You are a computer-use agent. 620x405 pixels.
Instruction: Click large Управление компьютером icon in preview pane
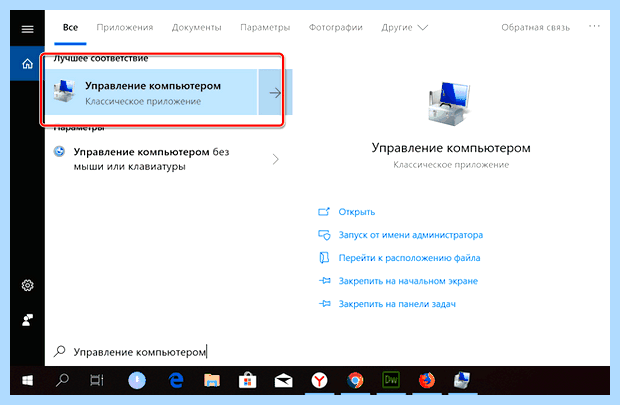coord(450,104)
